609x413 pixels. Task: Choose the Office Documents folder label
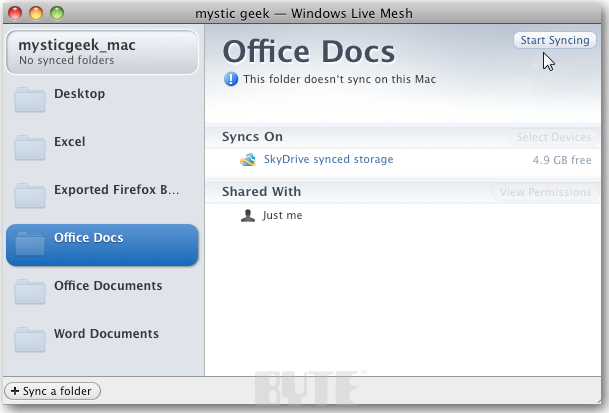[x=108, y=286]
